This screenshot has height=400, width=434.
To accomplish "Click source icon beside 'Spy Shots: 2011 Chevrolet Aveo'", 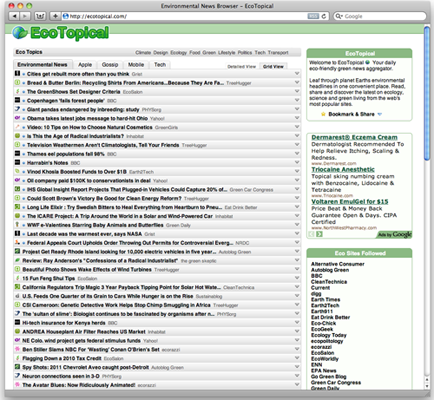I will click(17, 367).
